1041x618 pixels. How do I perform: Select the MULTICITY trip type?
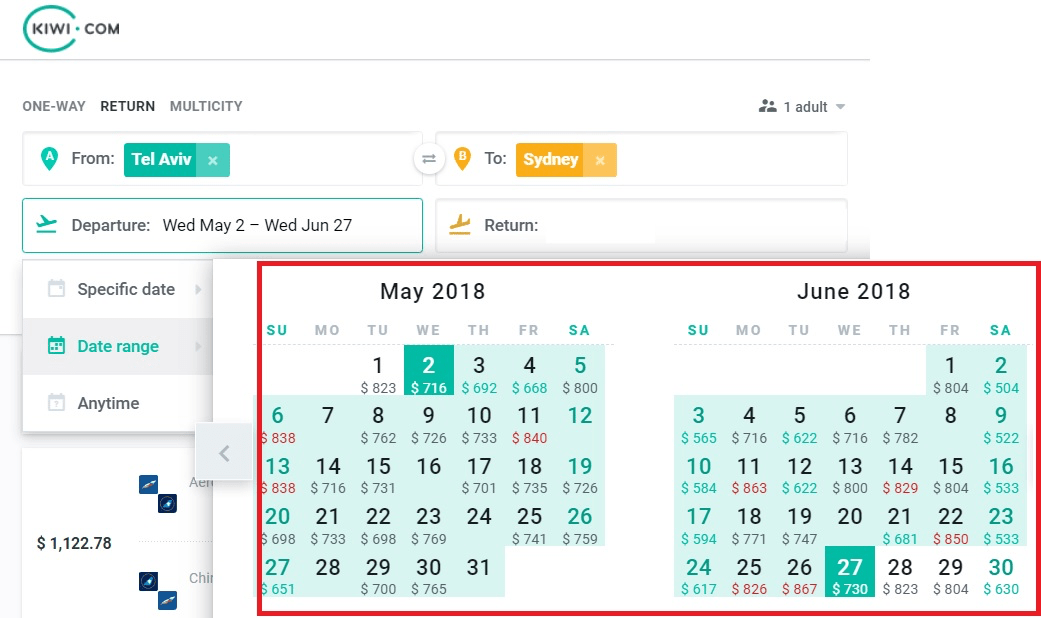pyautogui.click(x=206, y=106)
